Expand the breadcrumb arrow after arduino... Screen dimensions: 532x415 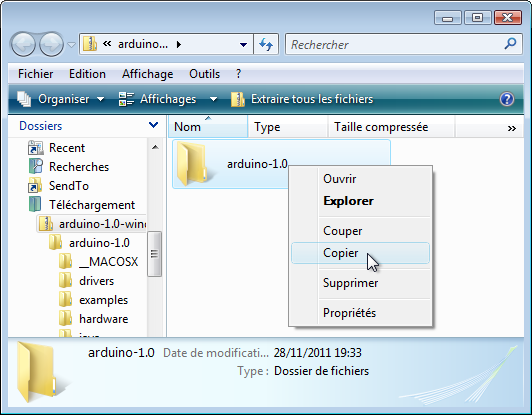click(179, 44)
